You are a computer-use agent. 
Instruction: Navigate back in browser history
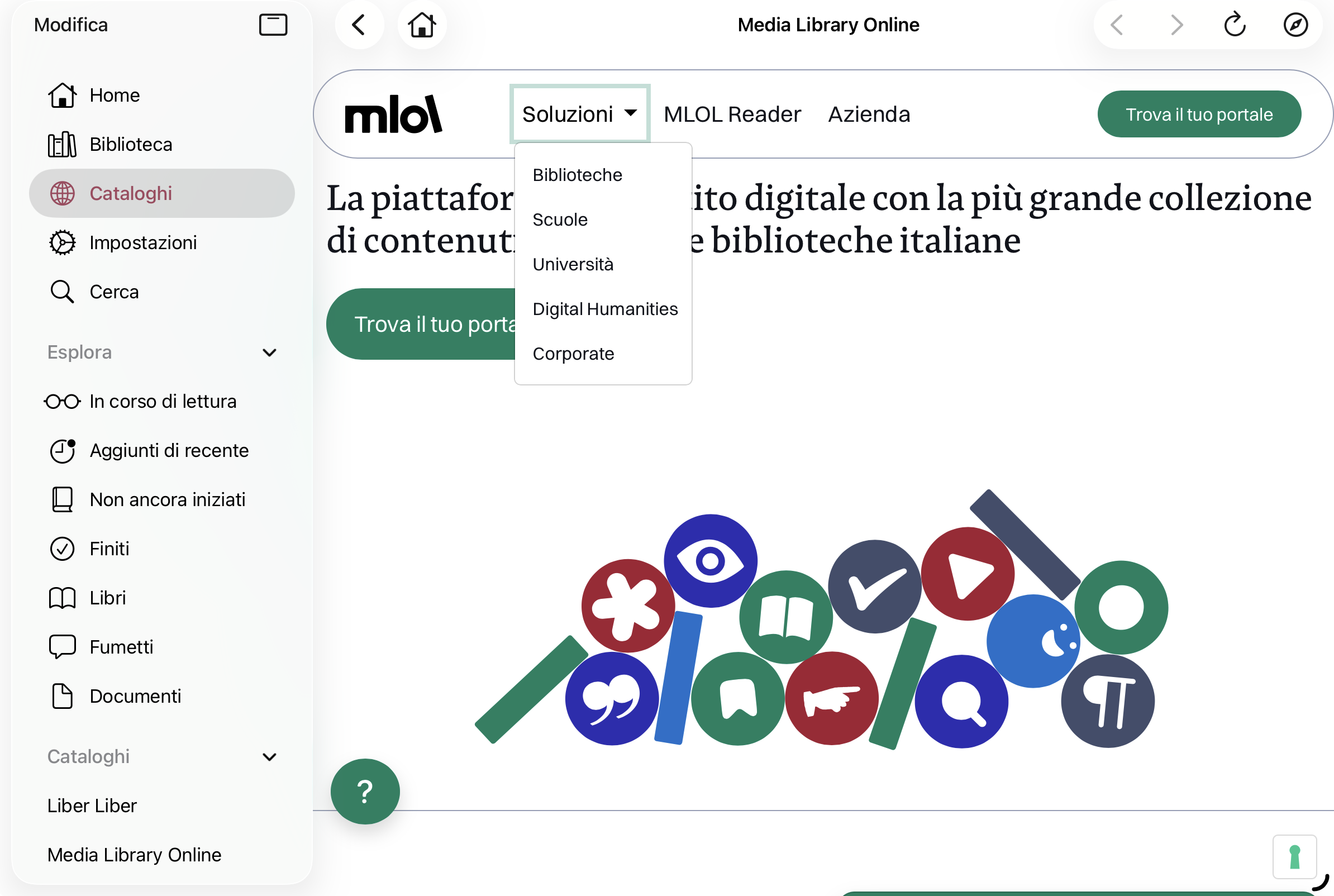1117,25
